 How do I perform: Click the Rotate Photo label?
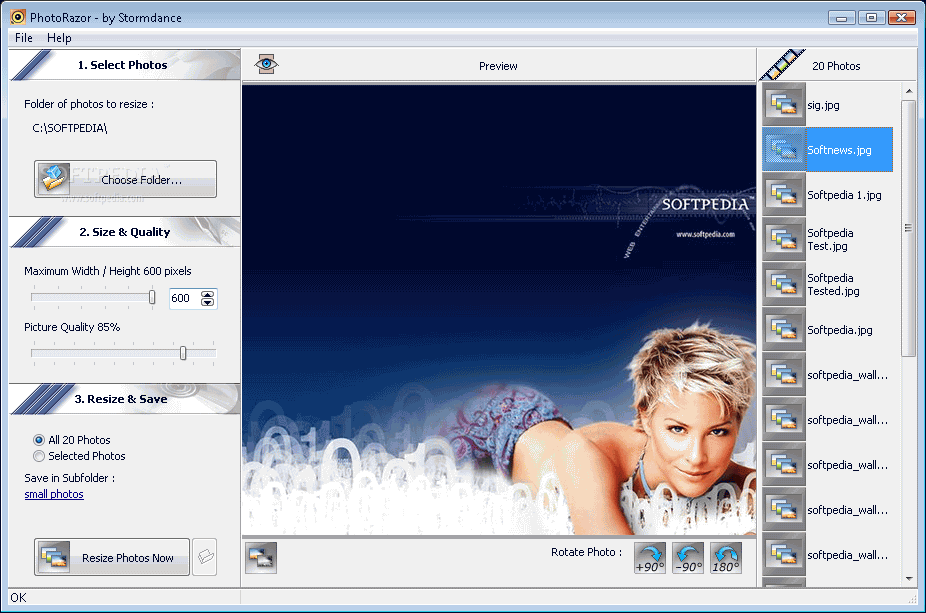point(586,552)
